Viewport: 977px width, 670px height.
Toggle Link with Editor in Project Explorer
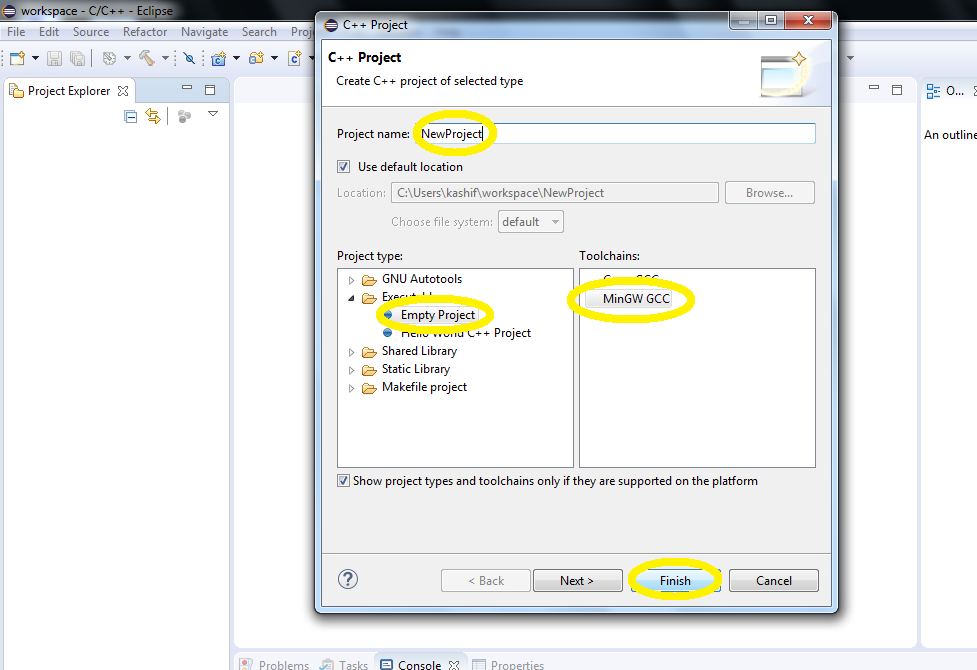153,115
